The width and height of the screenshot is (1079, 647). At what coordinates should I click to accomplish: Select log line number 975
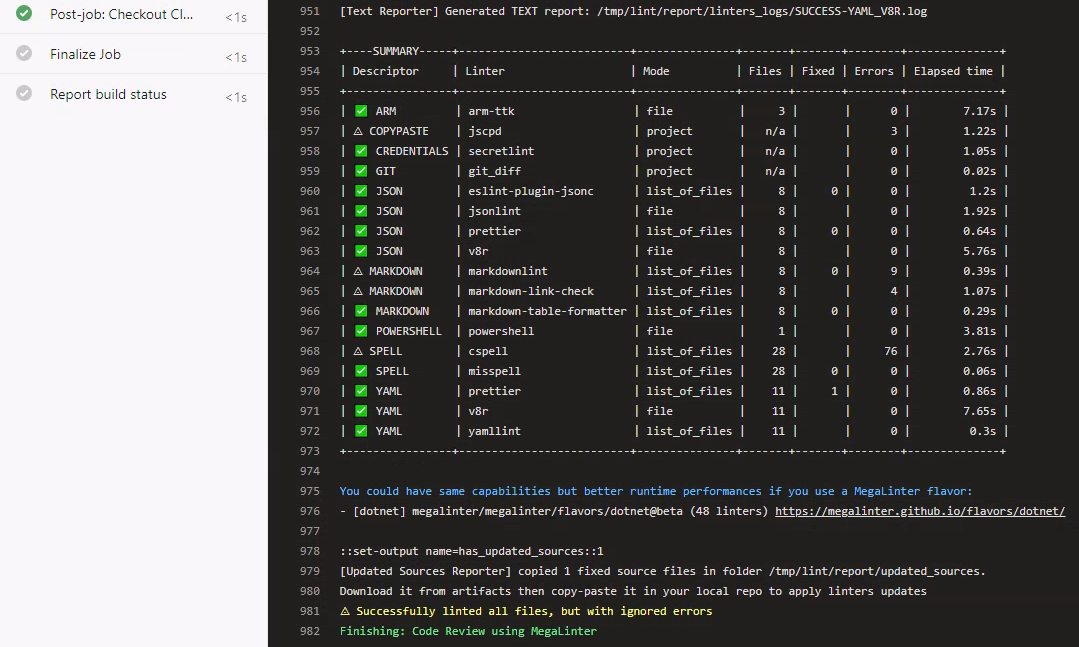[309, 490]
